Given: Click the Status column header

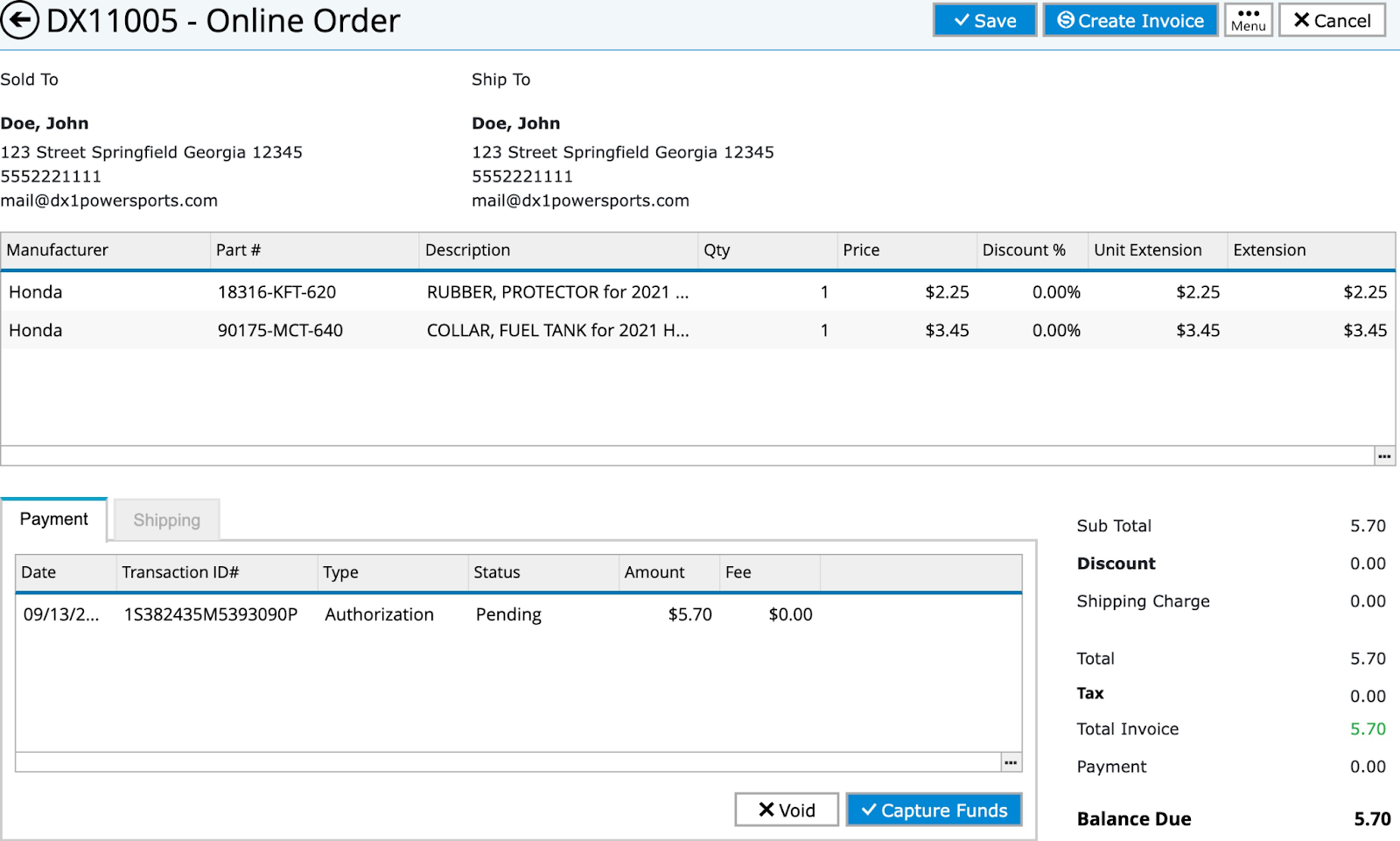Looking at the screenshot, I should click(543, 572).
